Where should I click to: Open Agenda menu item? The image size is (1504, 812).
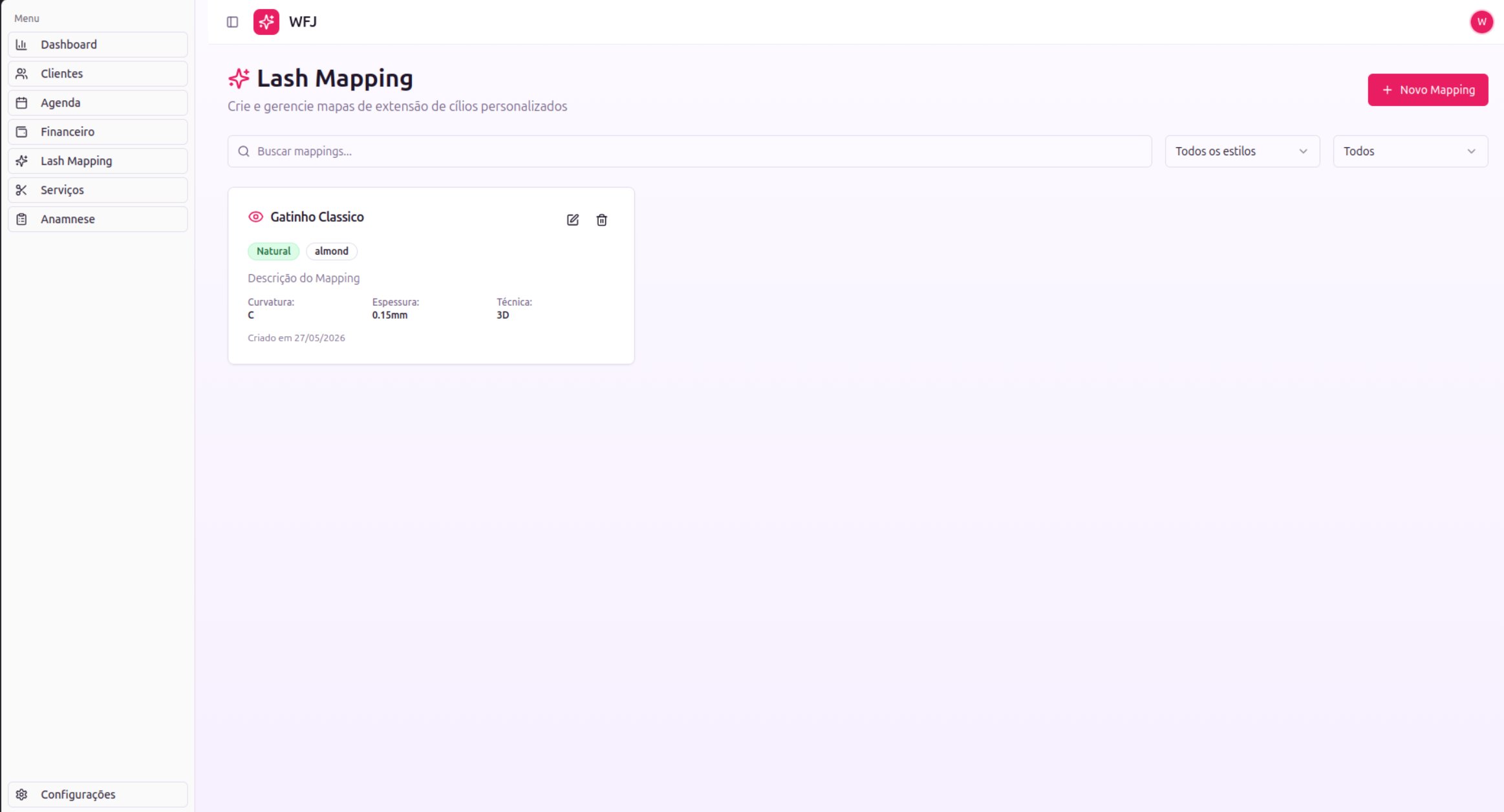tap(98, 103)
